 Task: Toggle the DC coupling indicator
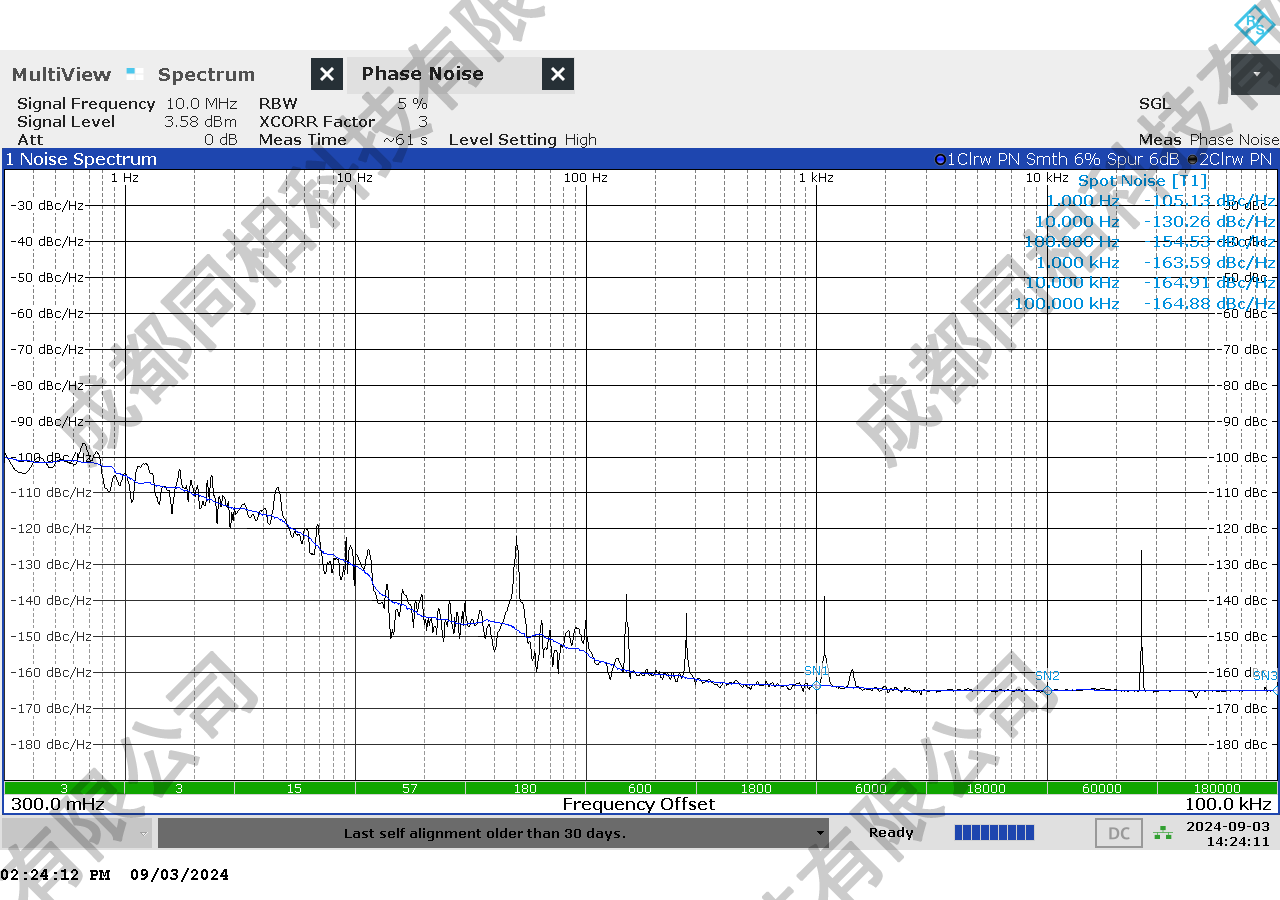[x=1118, y=833]
